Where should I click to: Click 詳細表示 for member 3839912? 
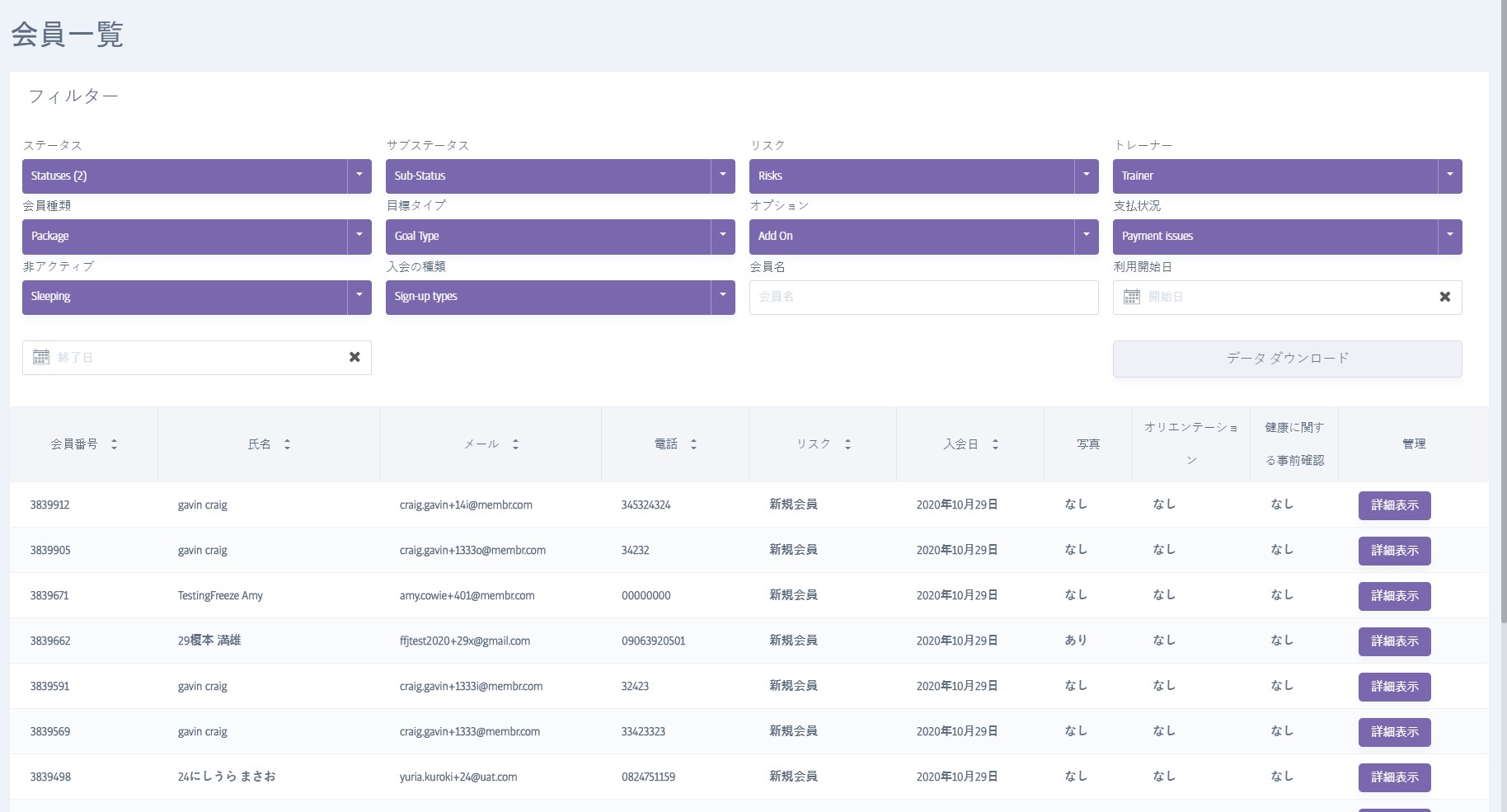(x=1394, y=505)
